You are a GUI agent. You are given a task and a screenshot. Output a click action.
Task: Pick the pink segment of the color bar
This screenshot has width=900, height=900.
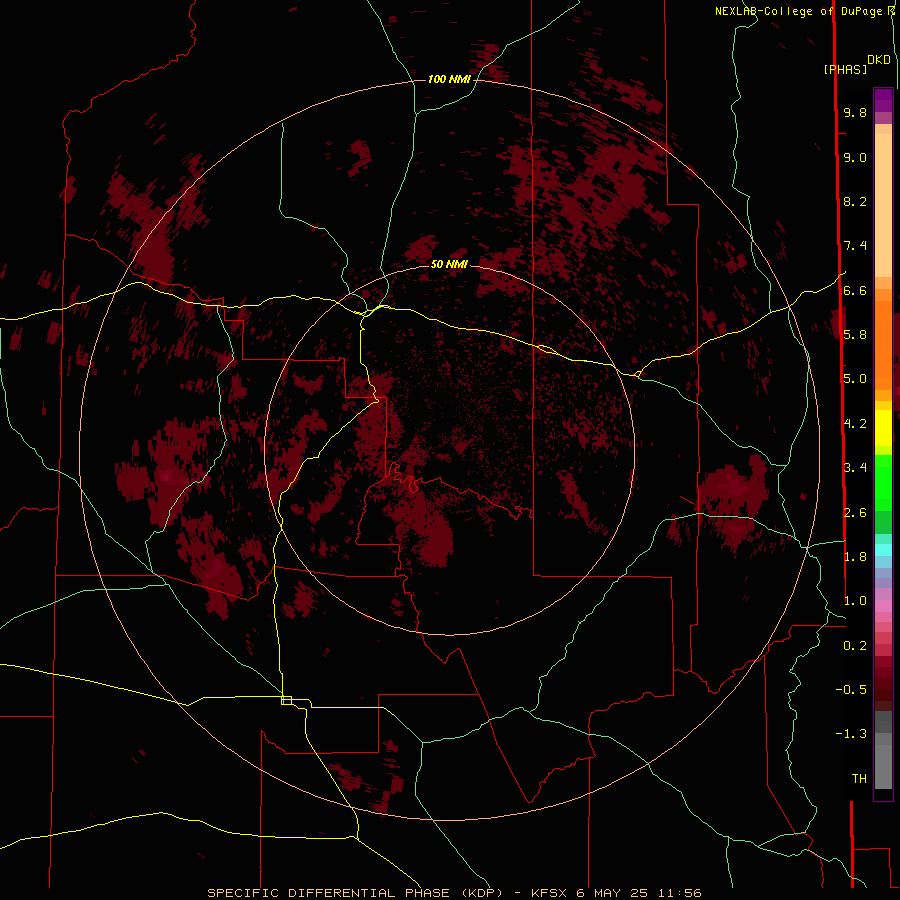883,606
